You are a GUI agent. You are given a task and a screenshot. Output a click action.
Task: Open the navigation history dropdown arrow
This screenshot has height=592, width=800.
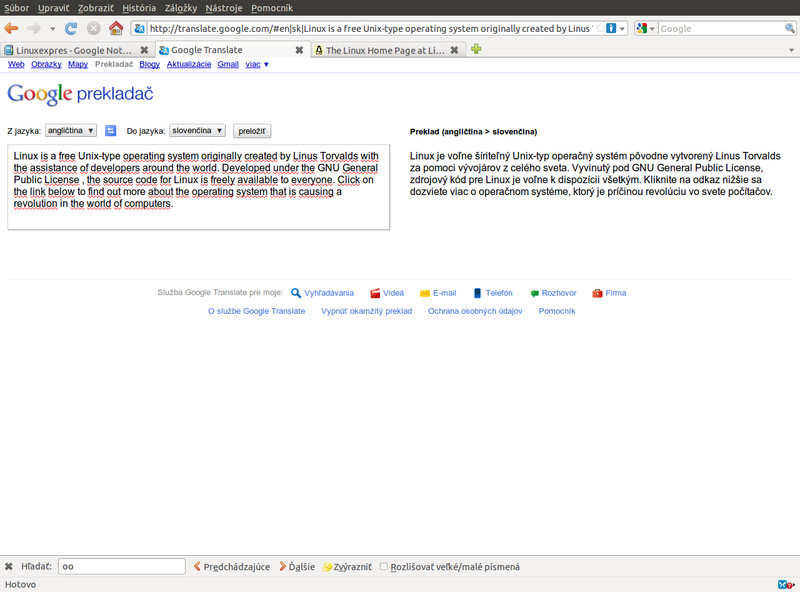point(52,29)
